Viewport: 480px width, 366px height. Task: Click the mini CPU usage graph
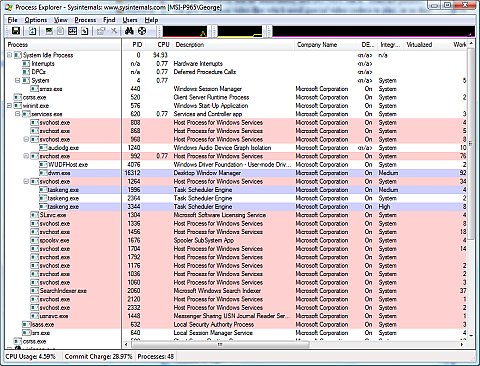point(185,31)
